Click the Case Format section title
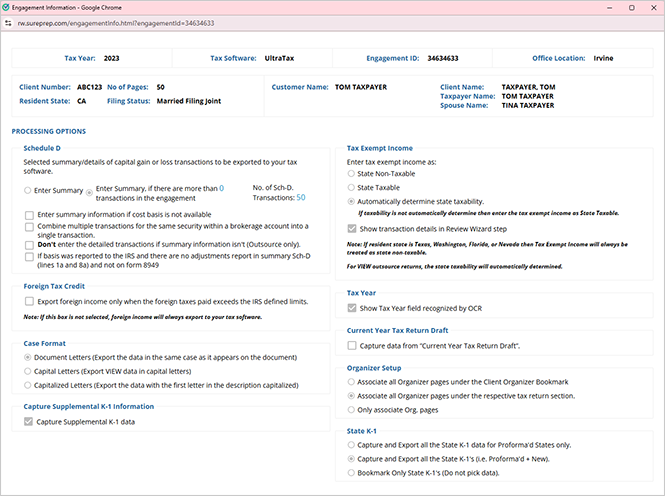The image size is (665, 496). pos(45,343)
